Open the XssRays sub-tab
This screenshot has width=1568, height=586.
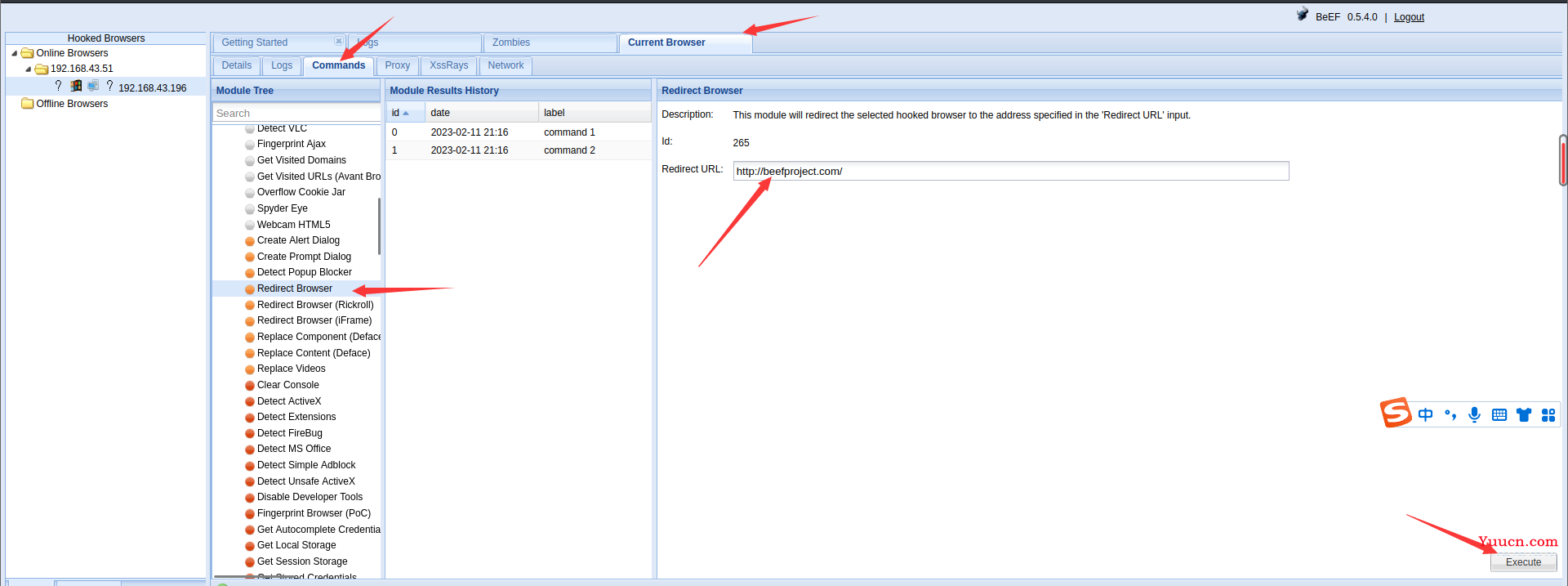[x=449, y=65]
